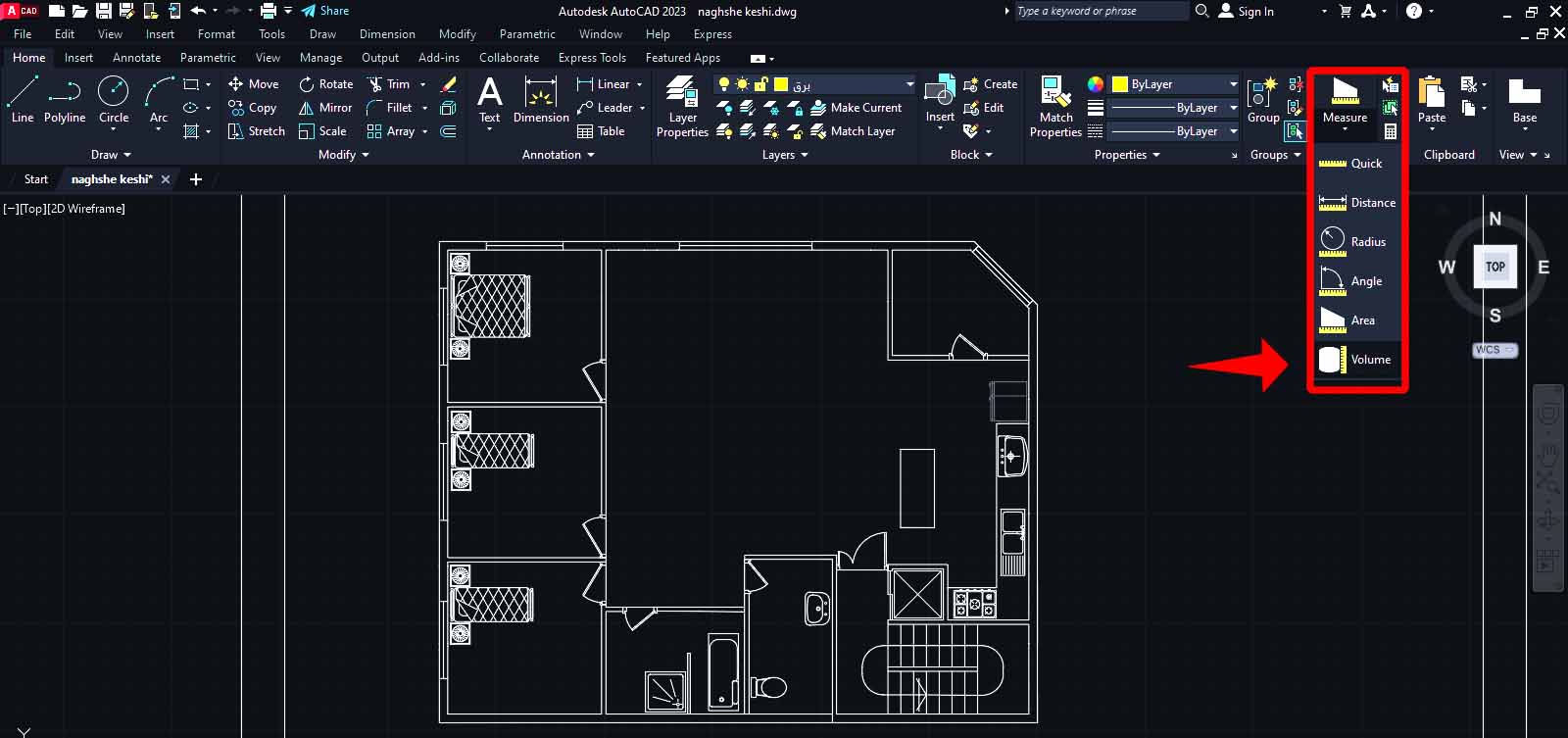Open the ByLayer color dropdown

coord(1175,84)
